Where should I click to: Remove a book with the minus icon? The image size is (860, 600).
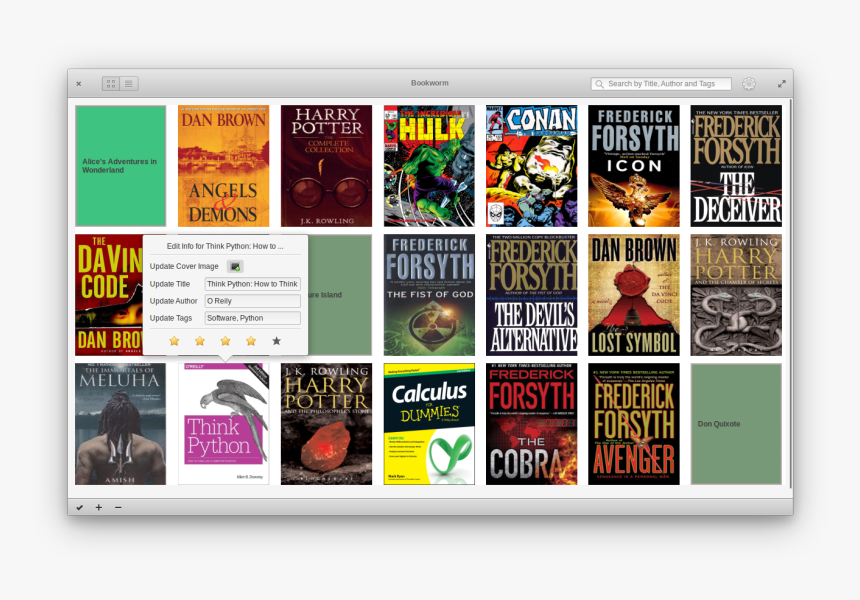click(x=118, y=507)
